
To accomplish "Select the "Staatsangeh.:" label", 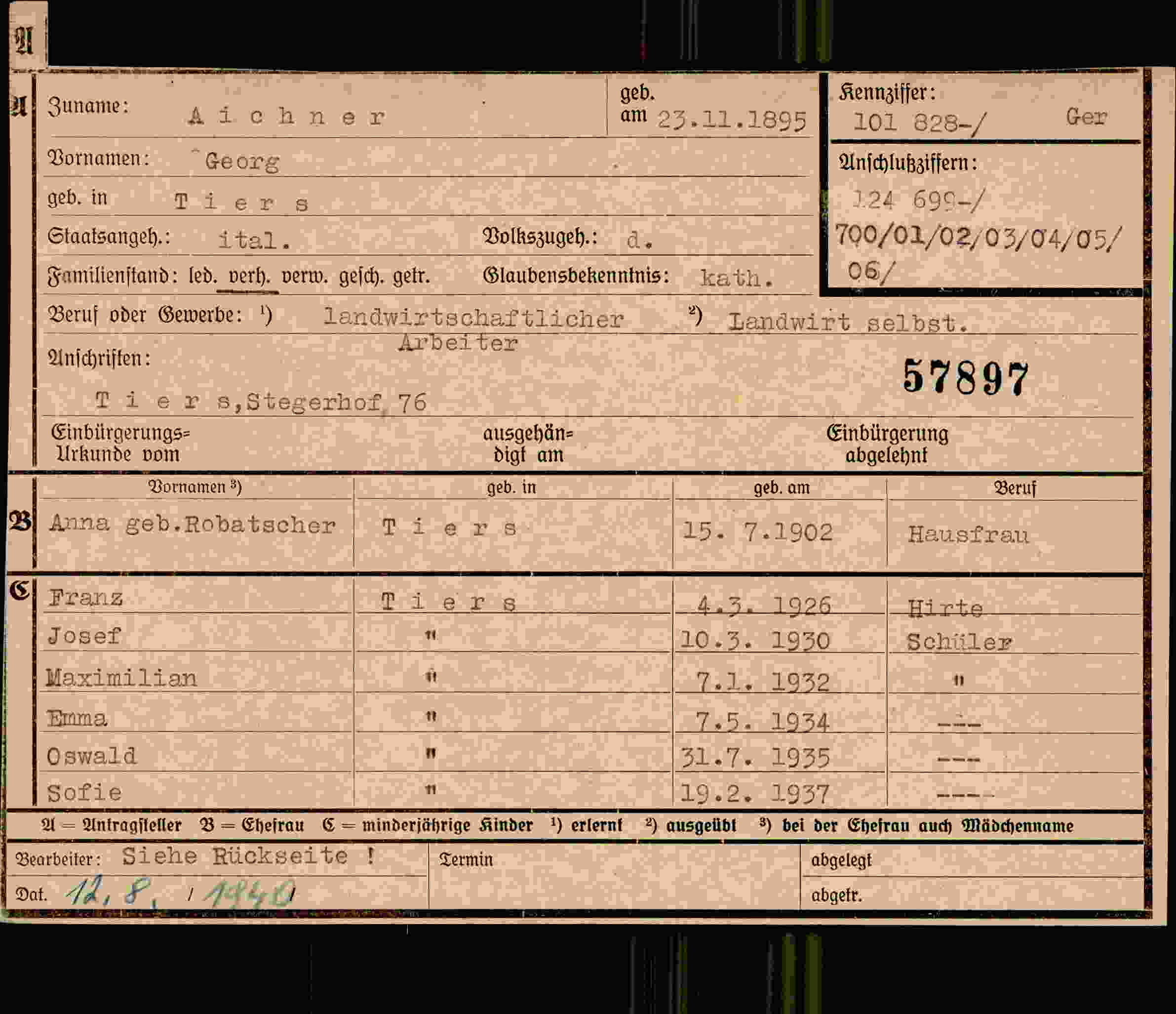I will point(110,236).
